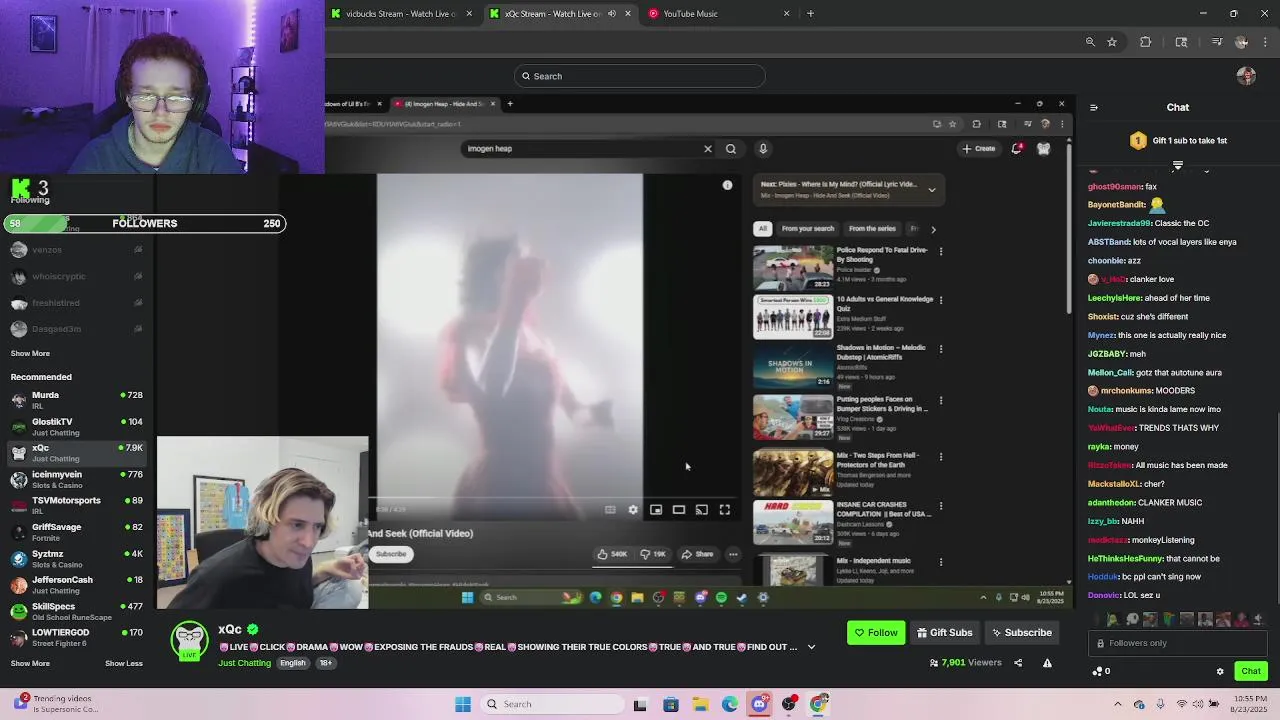The image size is (1280, 720).
Task: Mute audio on the xQc Stream tab
Action: click(612, 14)
